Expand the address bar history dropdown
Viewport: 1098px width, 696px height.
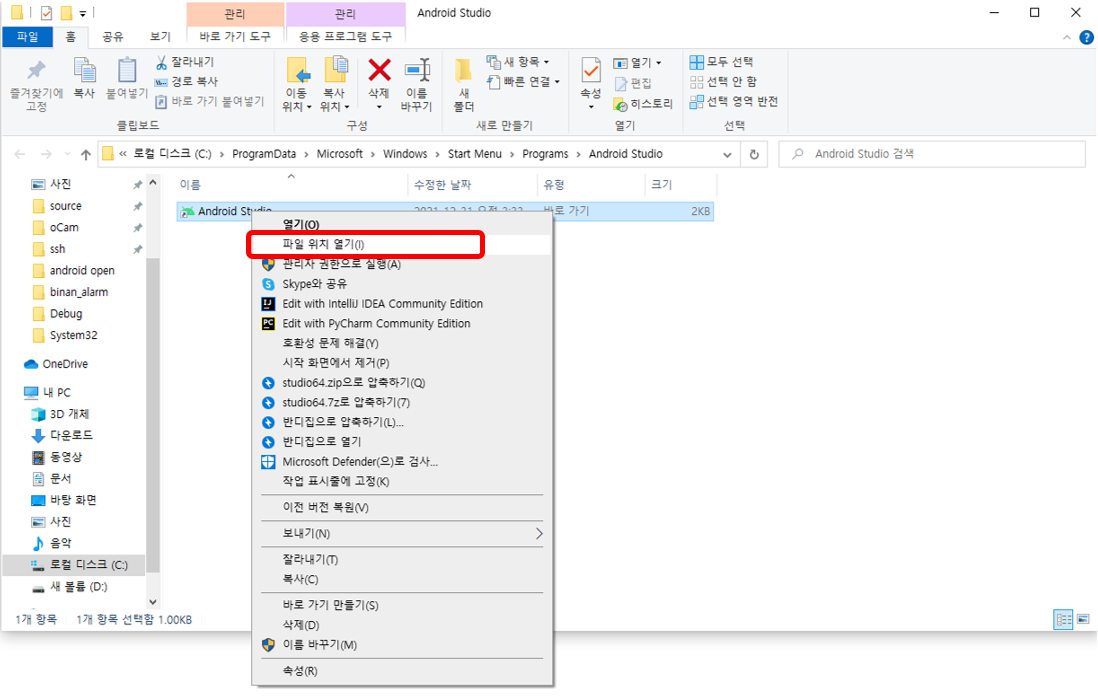point(728,155)
